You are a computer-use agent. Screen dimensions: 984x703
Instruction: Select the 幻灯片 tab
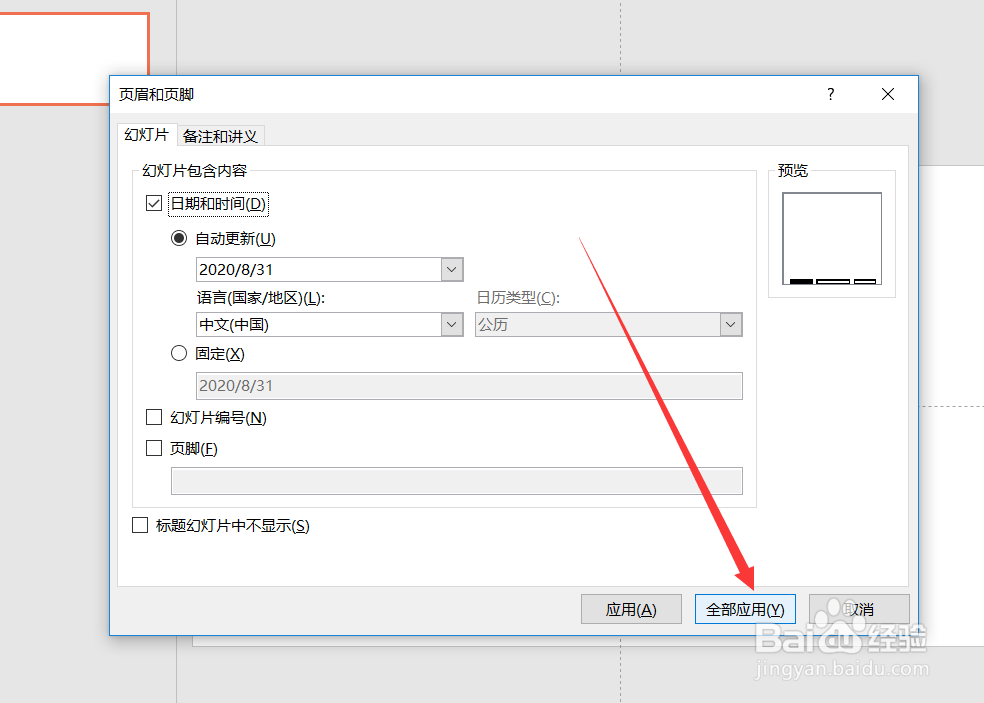pos(147,135)
